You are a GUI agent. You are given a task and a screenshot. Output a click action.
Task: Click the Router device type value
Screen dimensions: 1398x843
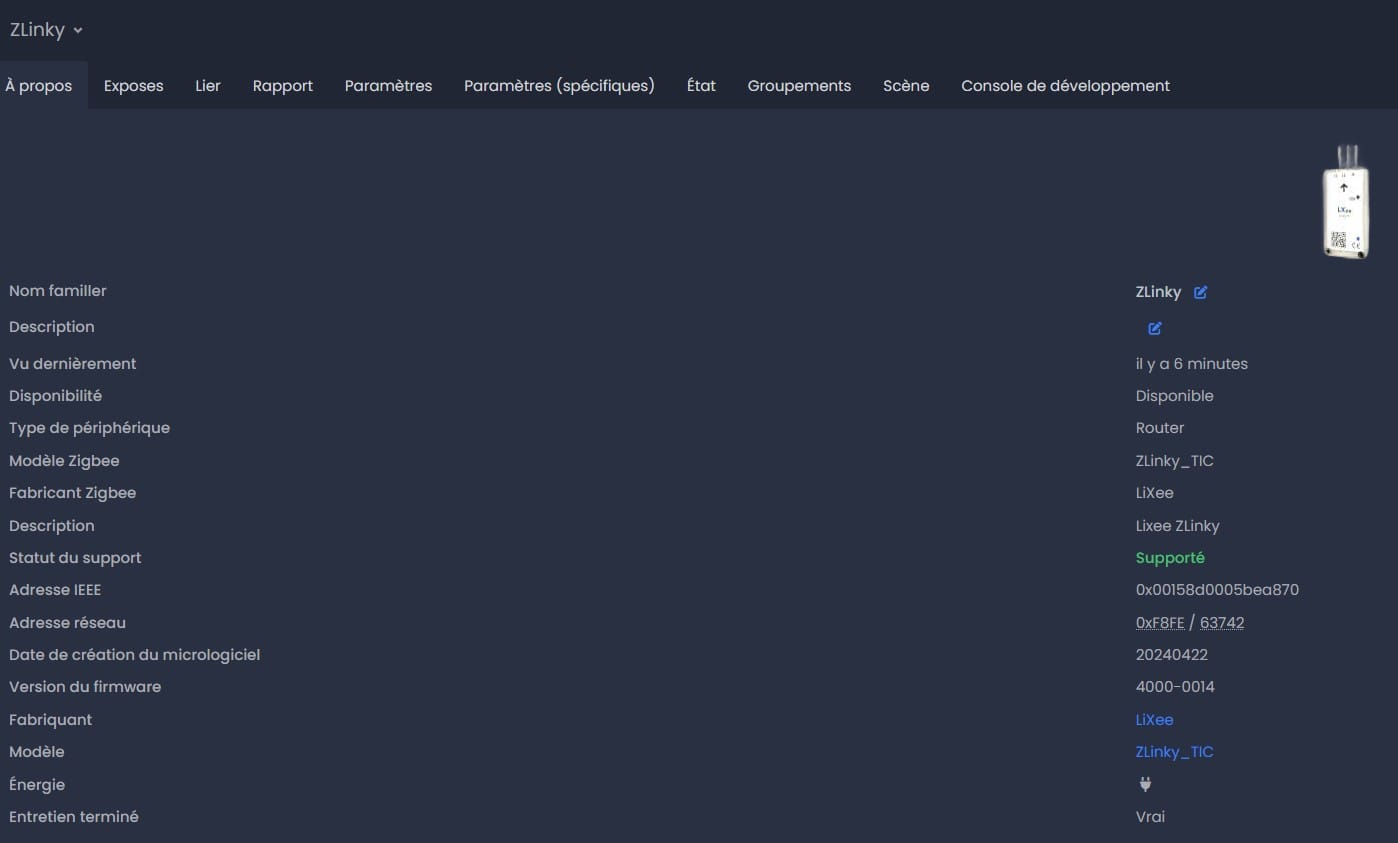(1160, 428)
